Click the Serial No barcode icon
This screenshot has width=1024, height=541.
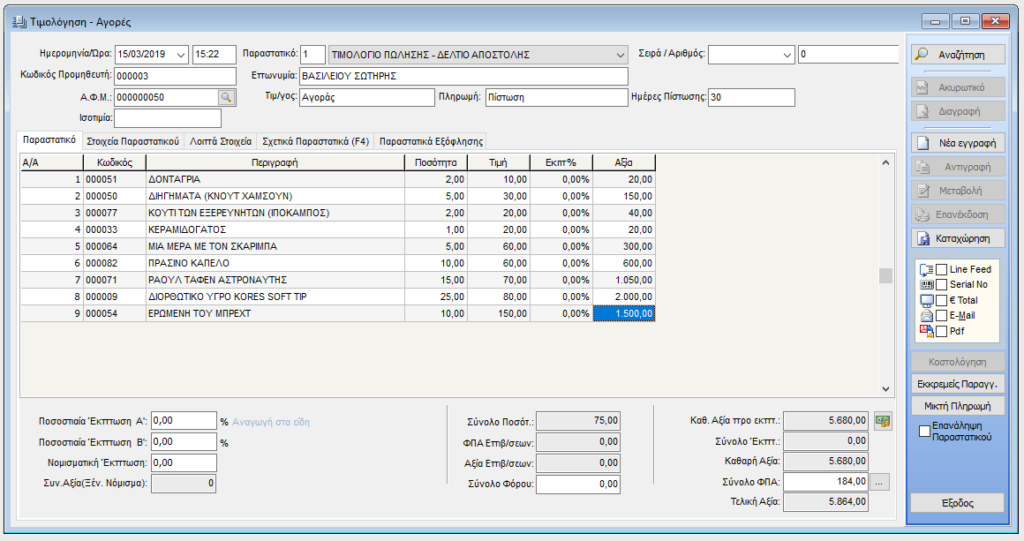926,285
